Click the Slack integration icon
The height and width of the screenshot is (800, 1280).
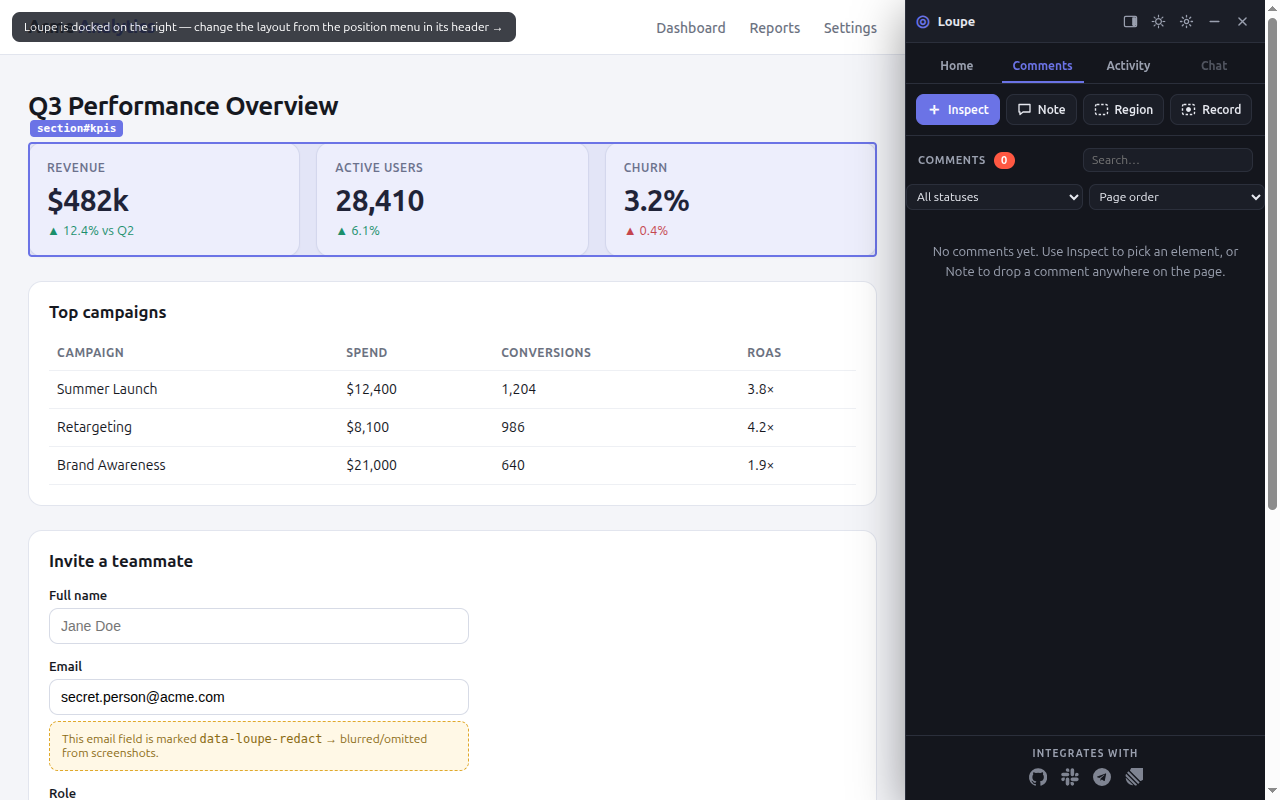tap(1070, 777)
